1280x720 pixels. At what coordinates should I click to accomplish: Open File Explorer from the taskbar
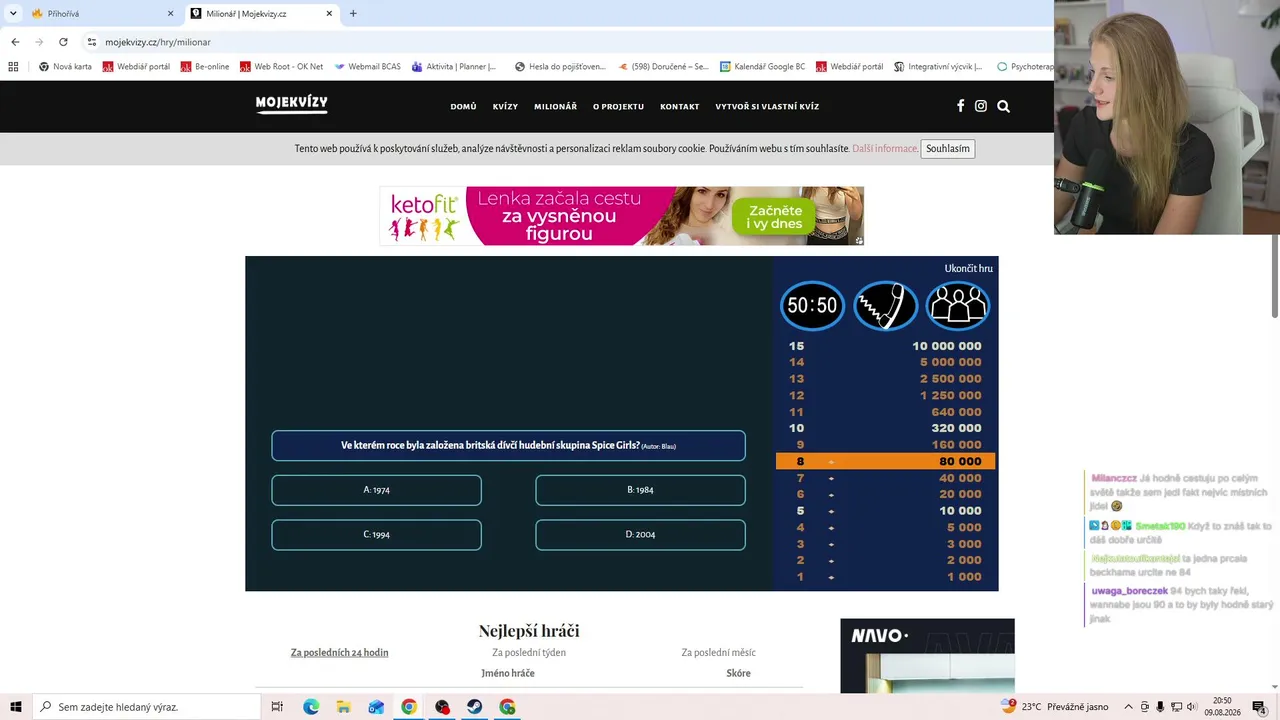click(x=343, y=707)
